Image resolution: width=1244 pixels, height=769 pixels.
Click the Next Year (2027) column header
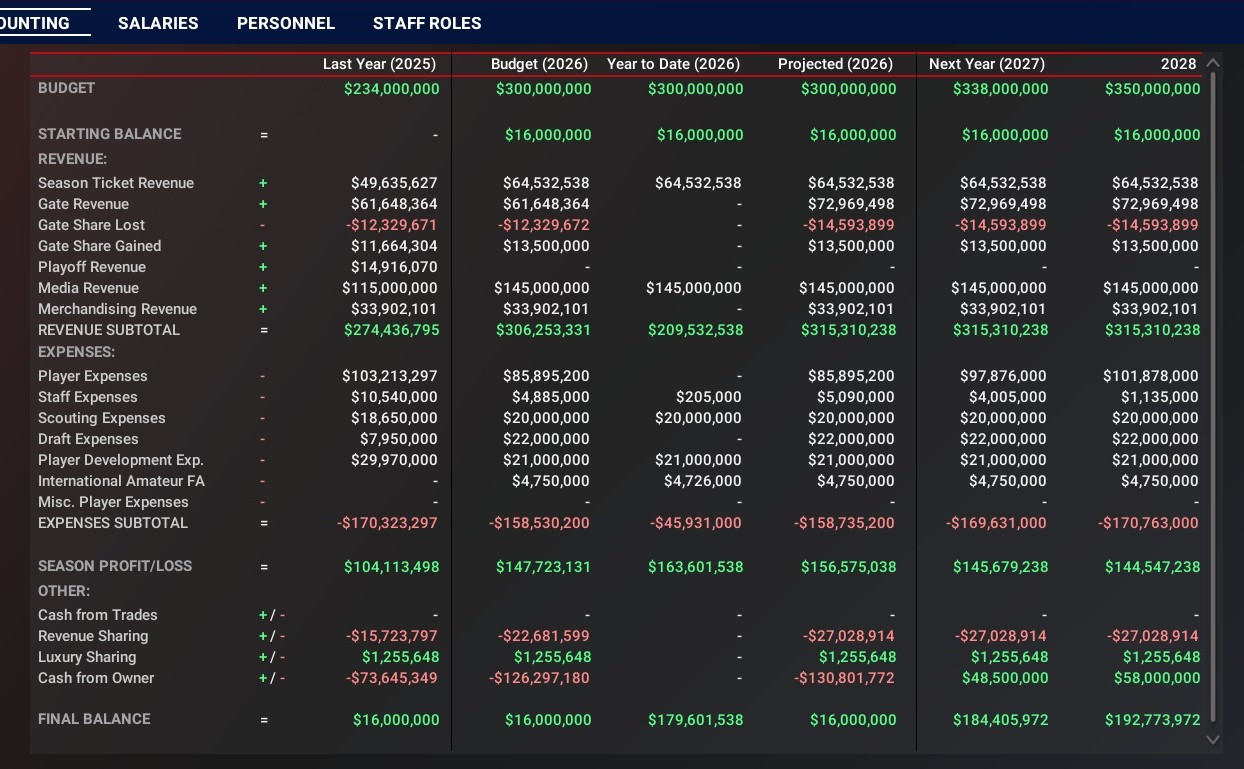click(x=987, y=64)
